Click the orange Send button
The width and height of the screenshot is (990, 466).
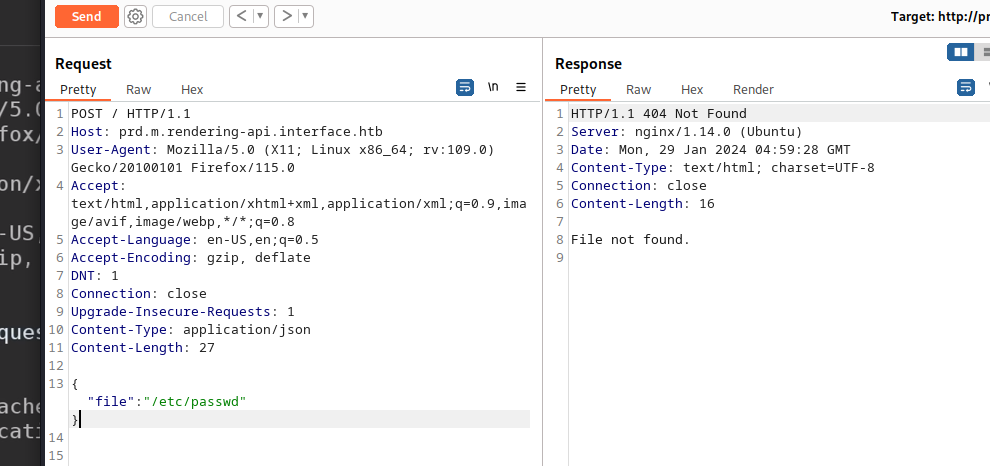86,16
